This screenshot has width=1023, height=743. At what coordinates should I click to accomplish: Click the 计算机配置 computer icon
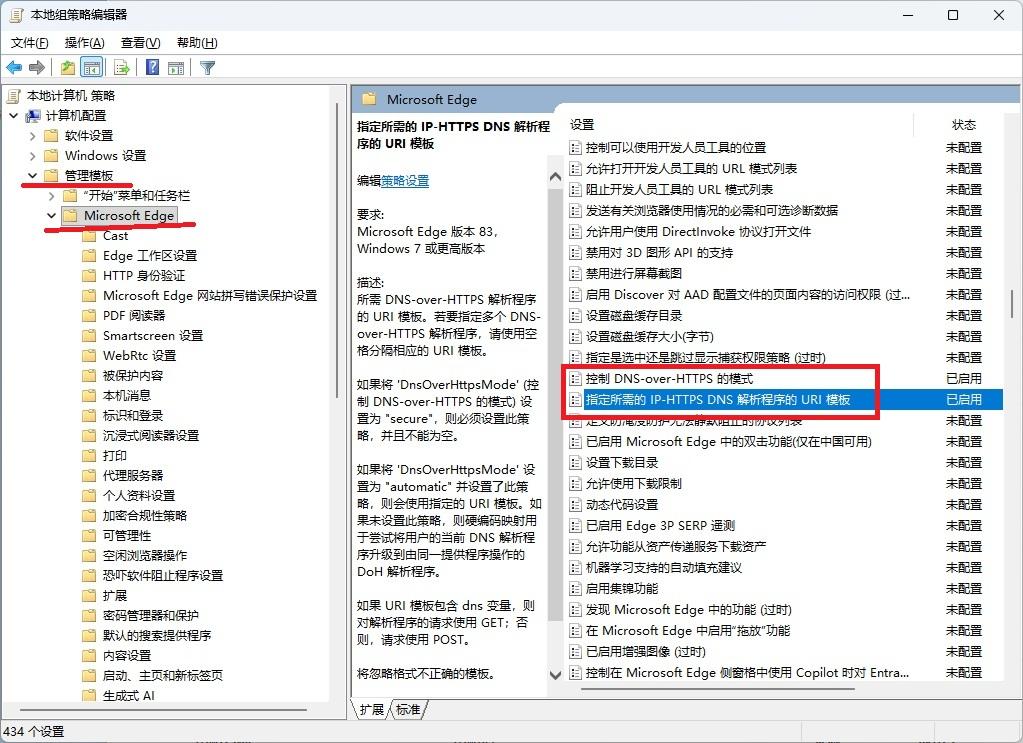pyautogui.click(x=33, y=116)
